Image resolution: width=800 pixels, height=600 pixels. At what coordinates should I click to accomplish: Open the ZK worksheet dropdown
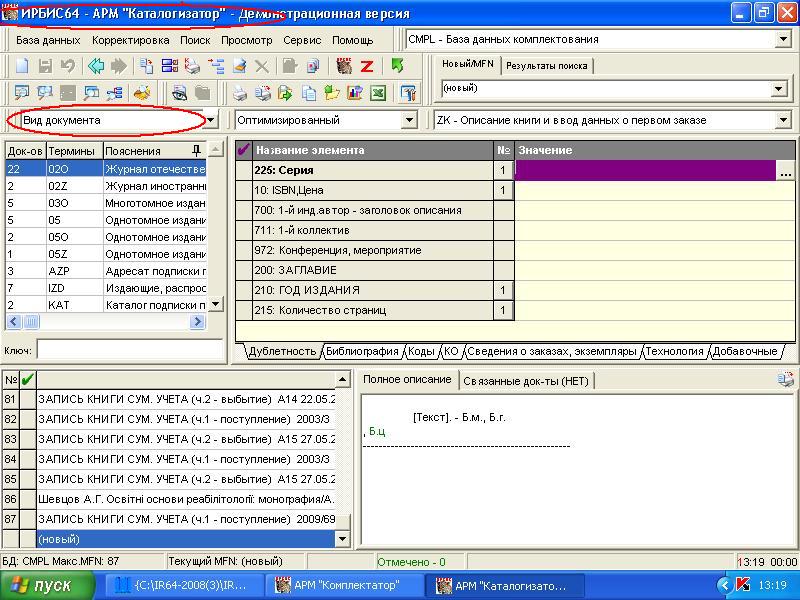[x=783, y=120]
